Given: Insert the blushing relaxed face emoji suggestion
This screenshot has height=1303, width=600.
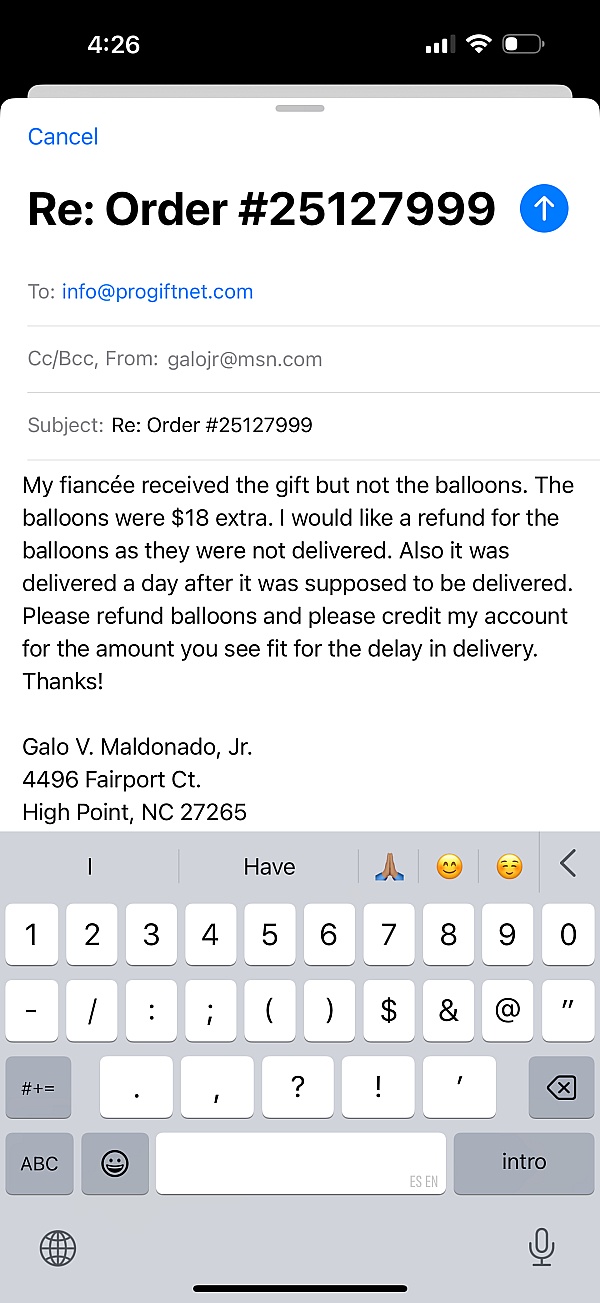Looking at the screenshot, I should point(510,867).
